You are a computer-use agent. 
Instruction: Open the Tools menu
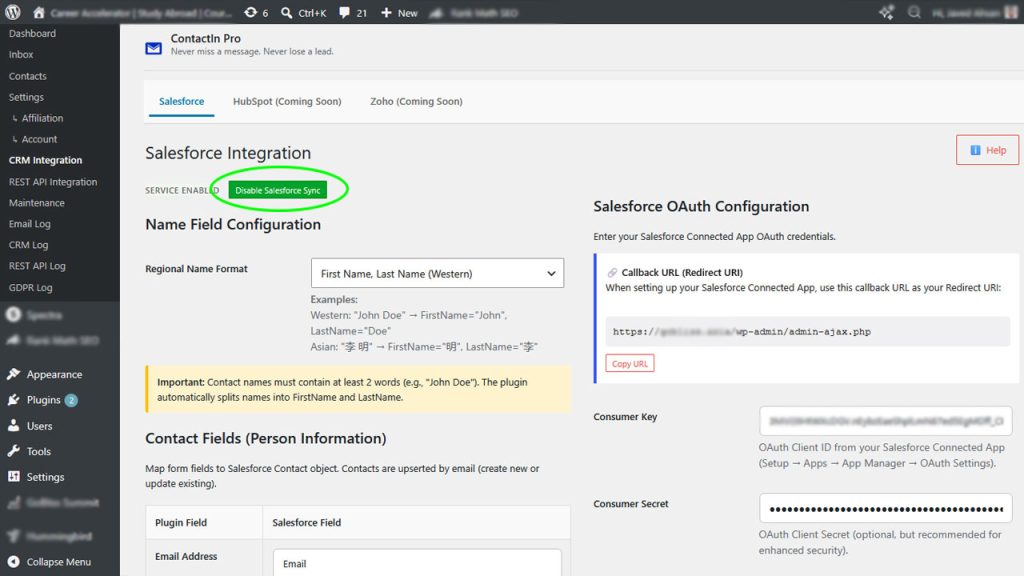coord(39,451)
